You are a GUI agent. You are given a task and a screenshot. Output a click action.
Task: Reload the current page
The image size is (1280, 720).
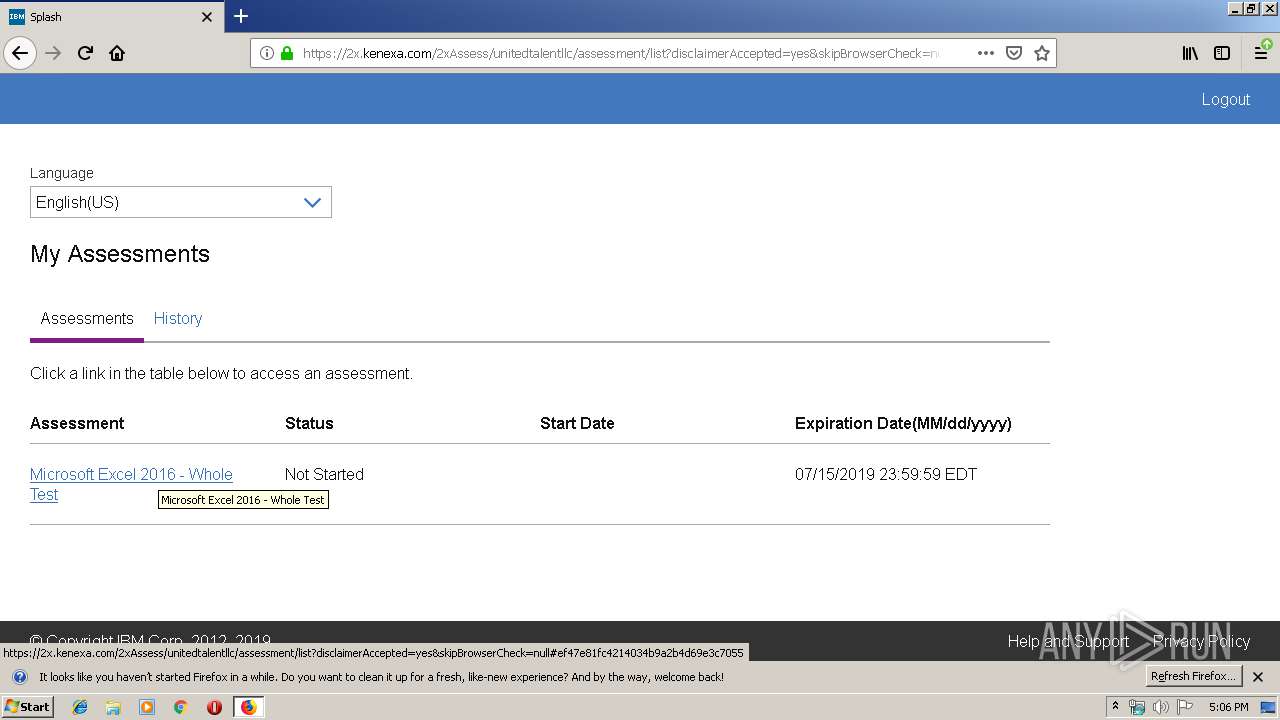85,53
